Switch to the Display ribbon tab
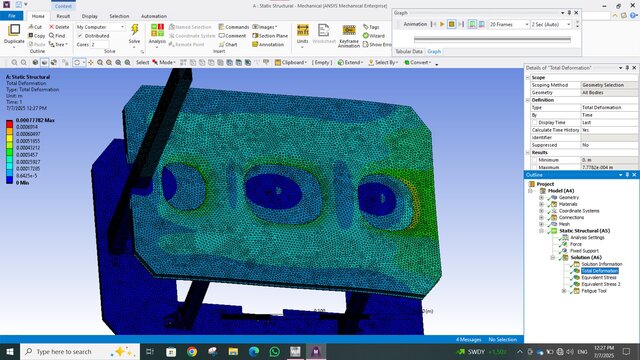This screenshot has width=640, height=360. click(x=89, y=16)
